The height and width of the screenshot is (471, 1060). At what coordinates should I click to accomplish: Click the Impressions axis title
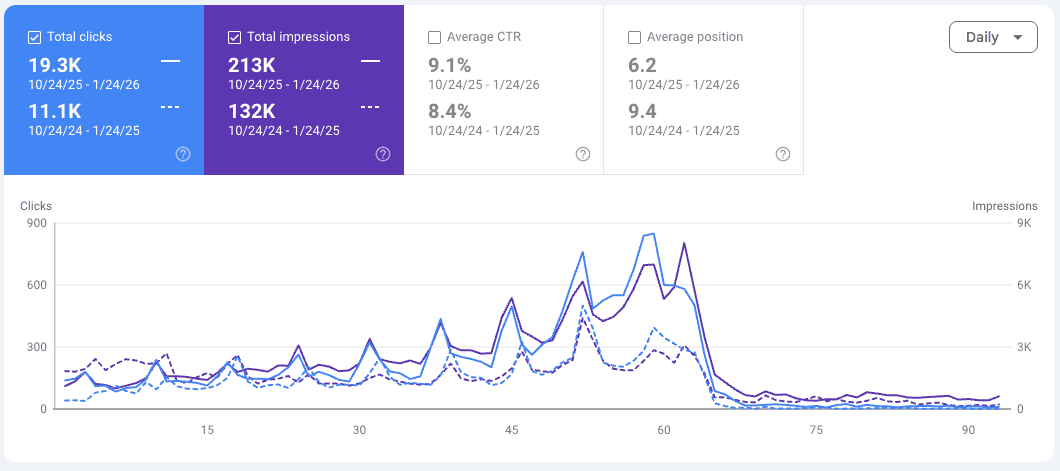coord(1004,206)
